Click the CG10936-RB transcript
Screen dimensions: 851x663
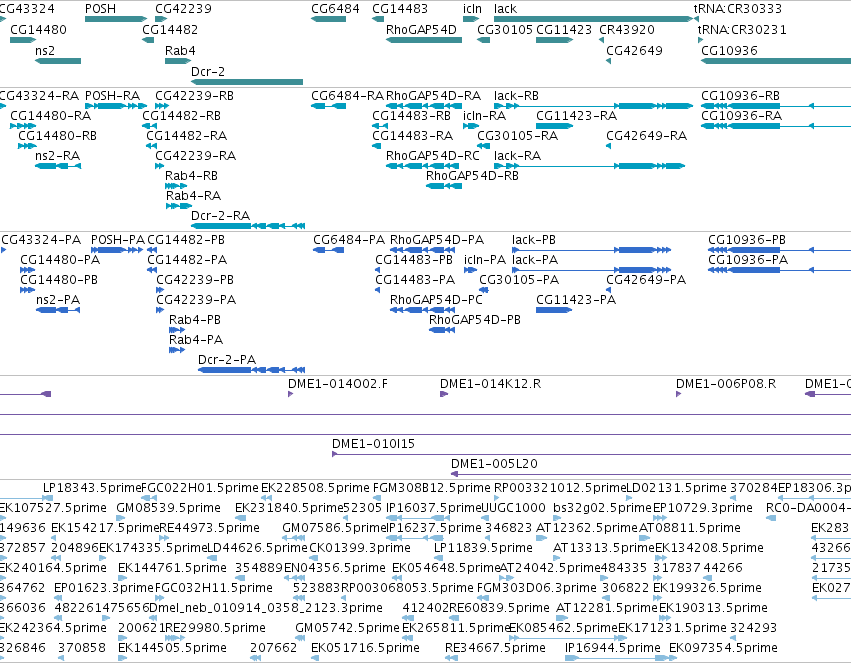[776, 106]
